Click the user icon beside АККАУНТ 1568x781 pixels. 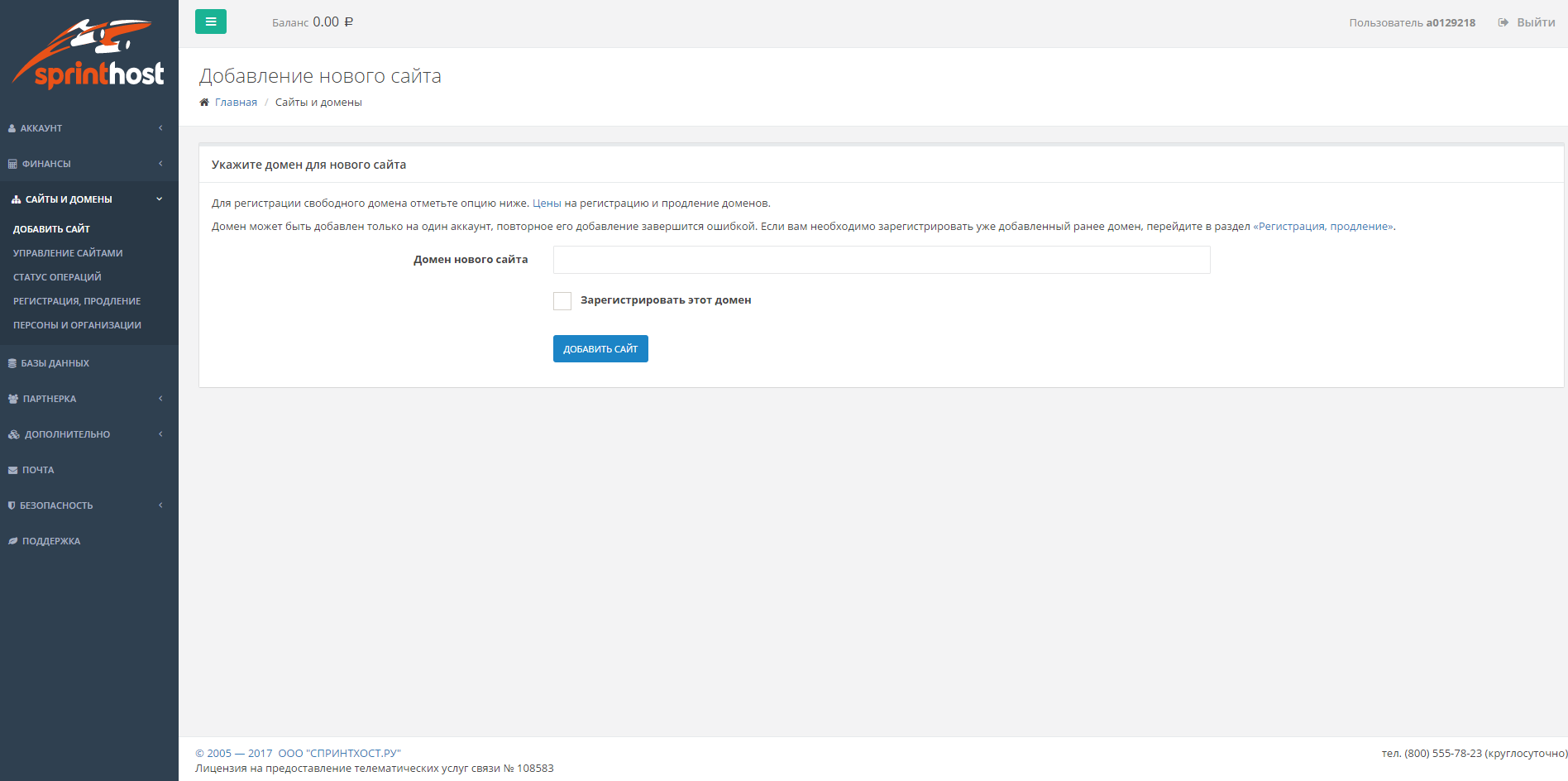pyautogui.click(x=12, y=128)
